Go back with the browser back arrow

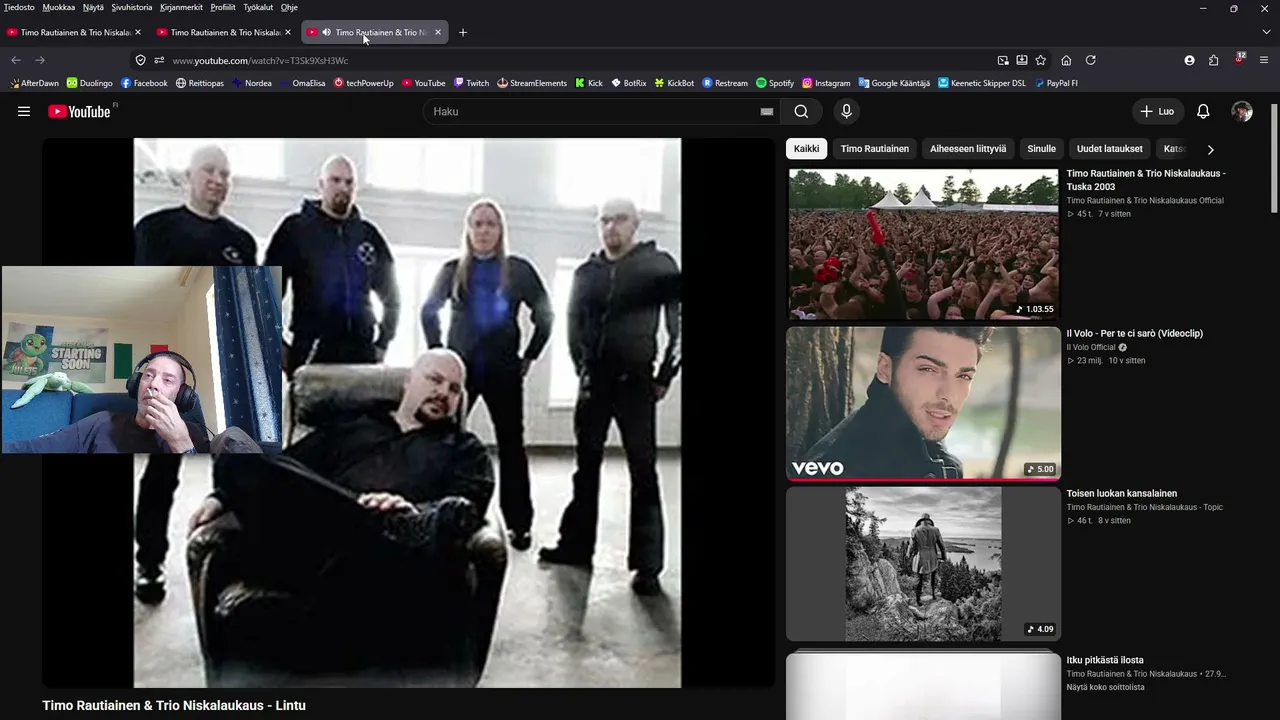point(16,60)
